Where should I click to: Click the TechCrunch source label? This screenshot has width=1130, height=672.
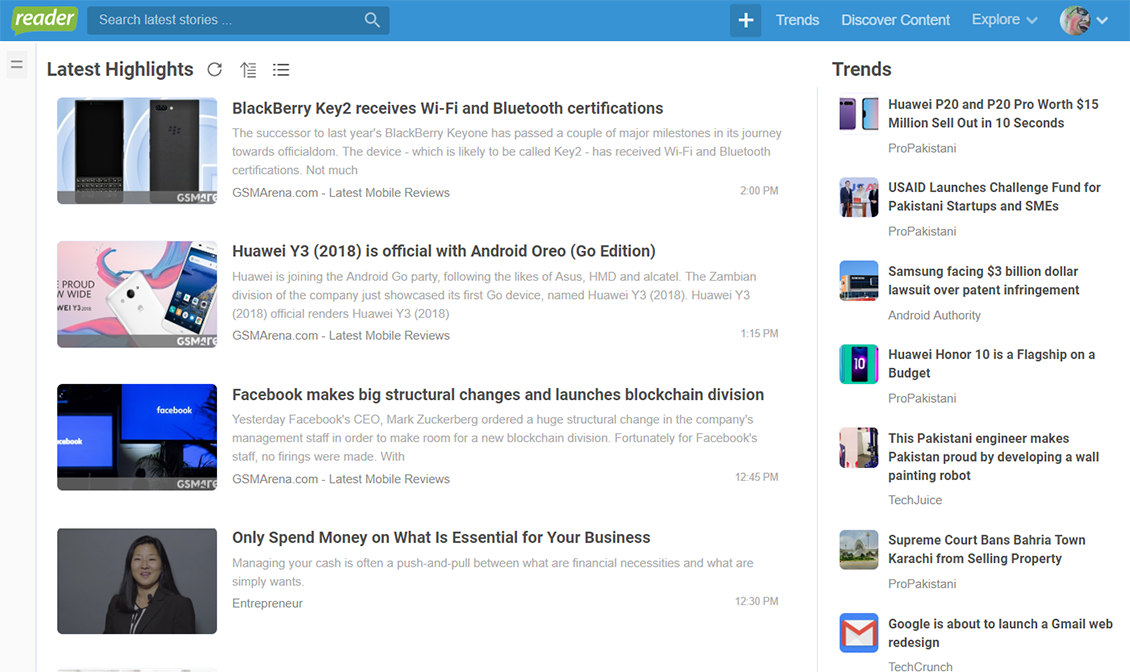(x=920, y=666)
